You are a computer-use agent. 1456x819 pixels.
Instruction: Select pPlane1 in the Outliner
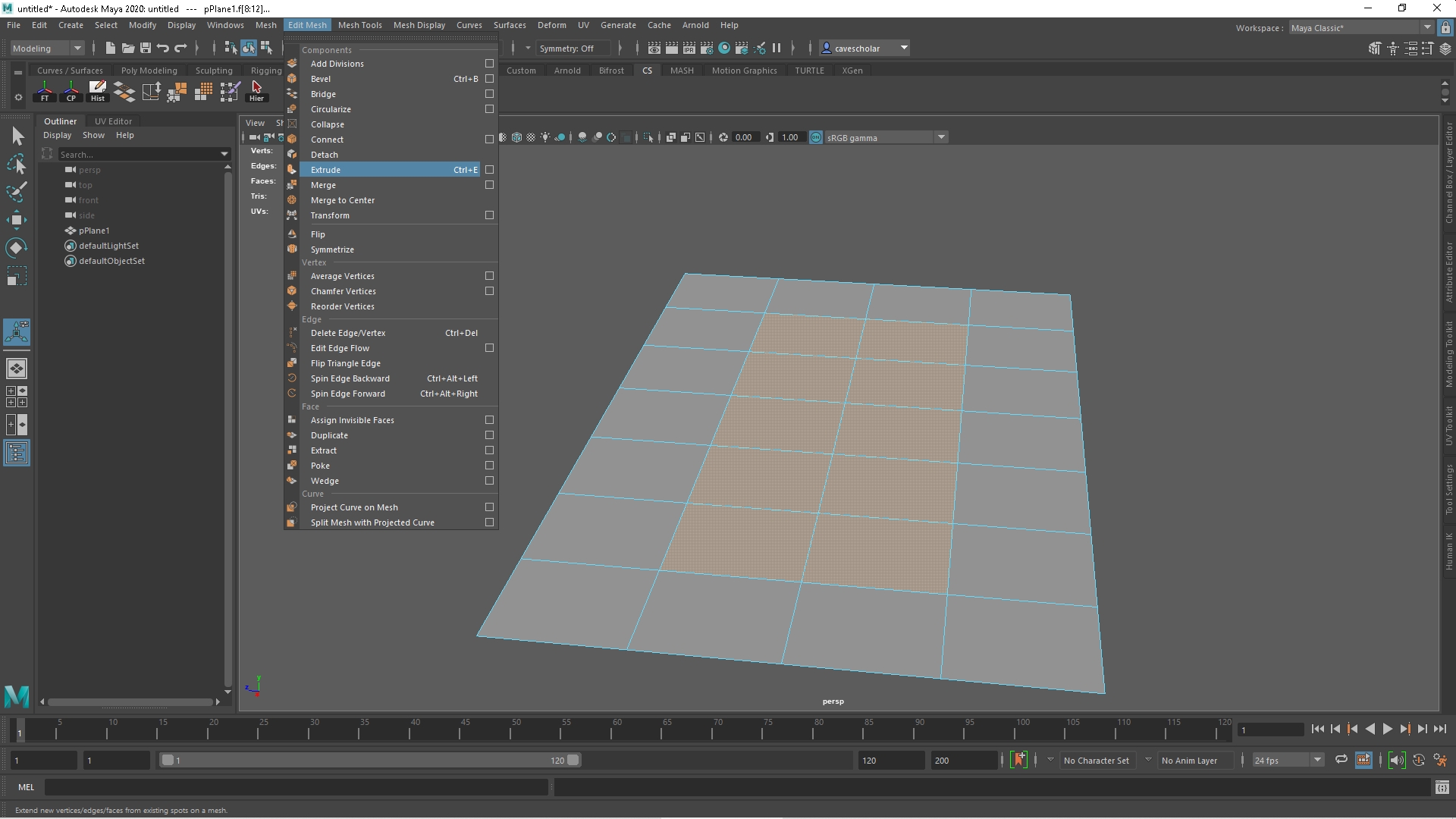point(94,231)
